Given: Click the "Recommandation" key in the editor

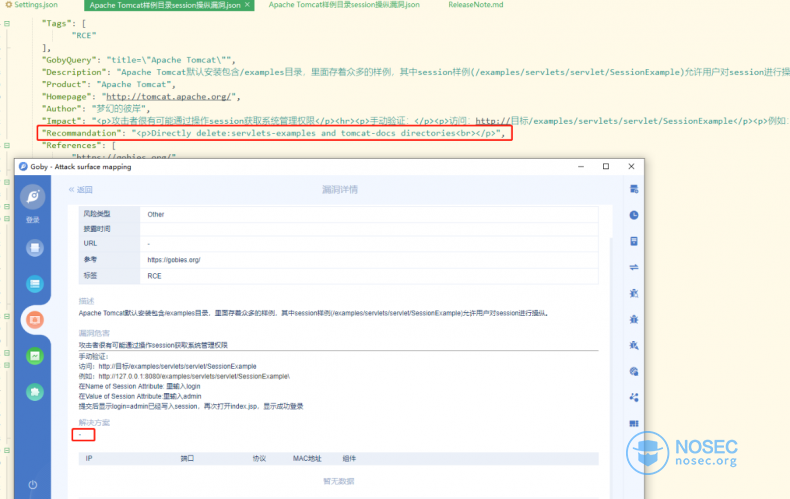Looking at the screenshot, I should coord(82,133).
